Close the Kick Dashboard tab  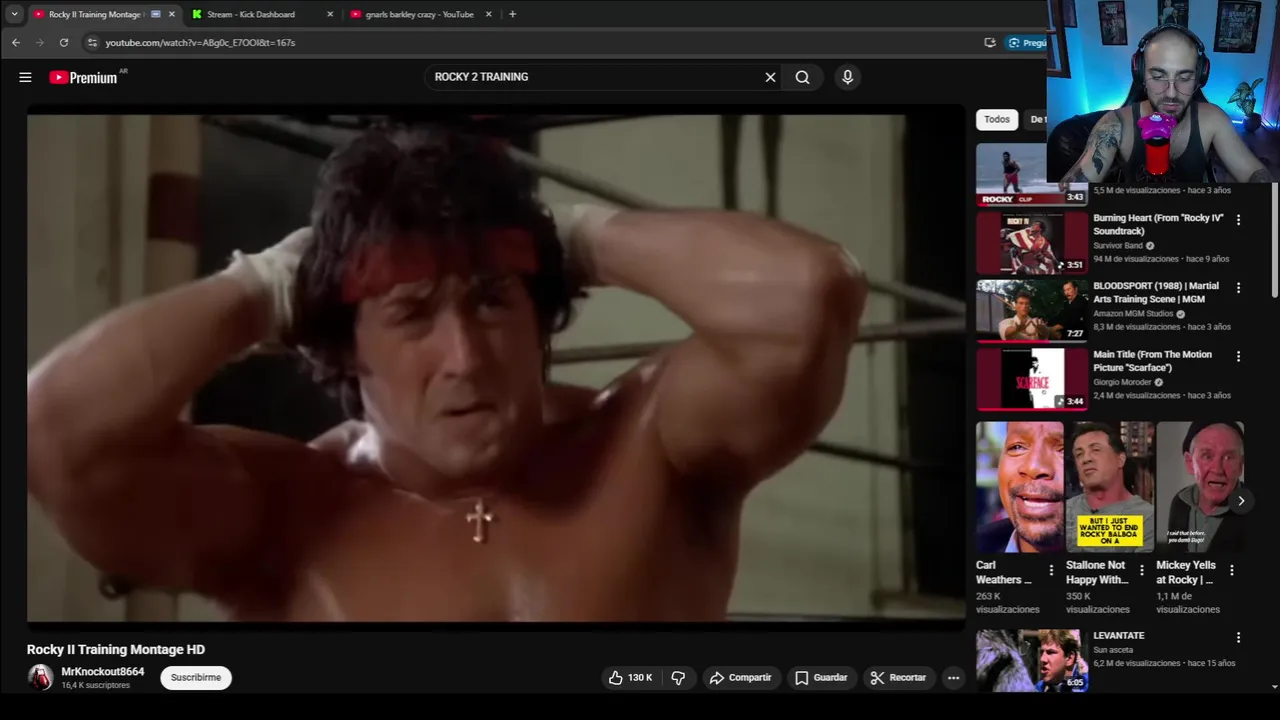click(330, 15)
